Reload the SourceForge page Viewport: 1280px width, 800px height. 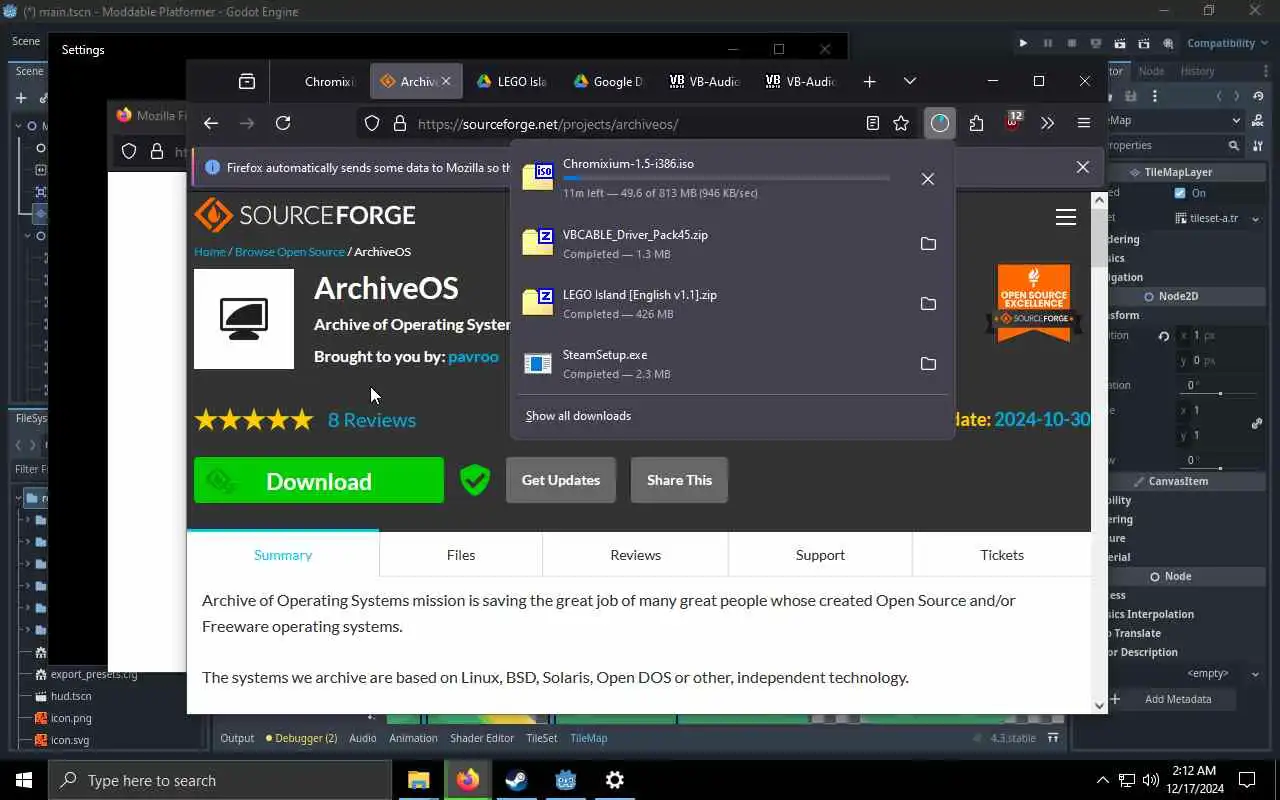tap(283, 123)
